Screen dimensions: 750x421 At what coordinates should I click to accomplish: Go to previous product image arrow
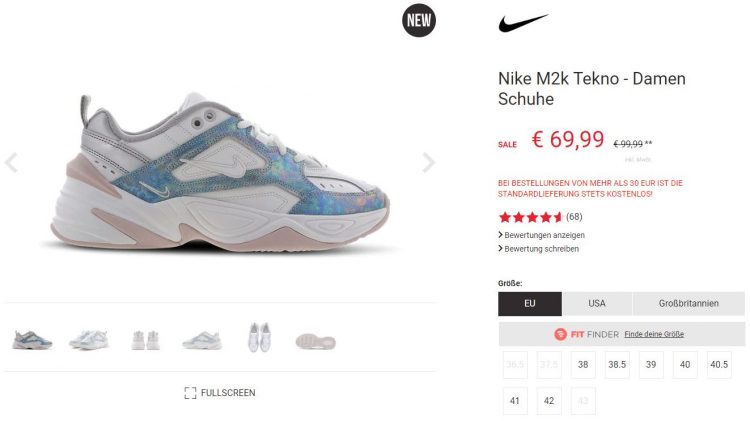[x=11, y=163]
